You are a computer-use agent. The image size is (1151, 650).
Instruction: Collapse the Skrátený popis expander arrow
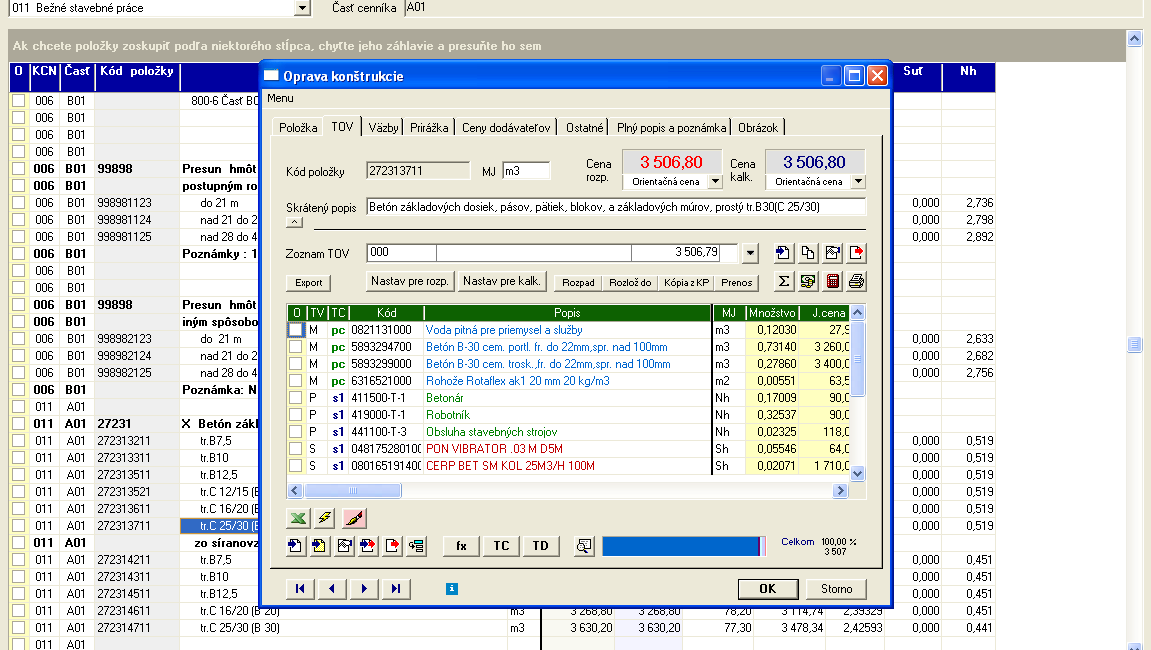(294, 222)
